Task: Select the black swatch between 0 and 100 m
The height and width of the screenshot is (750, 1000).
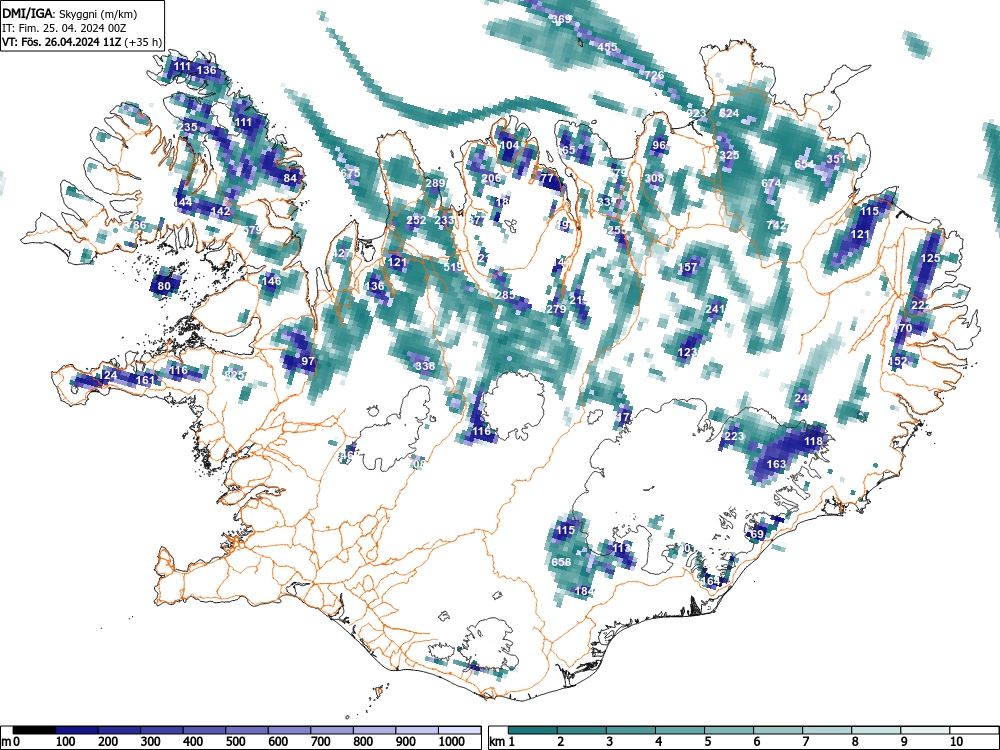Action: (x=34, y=730)
